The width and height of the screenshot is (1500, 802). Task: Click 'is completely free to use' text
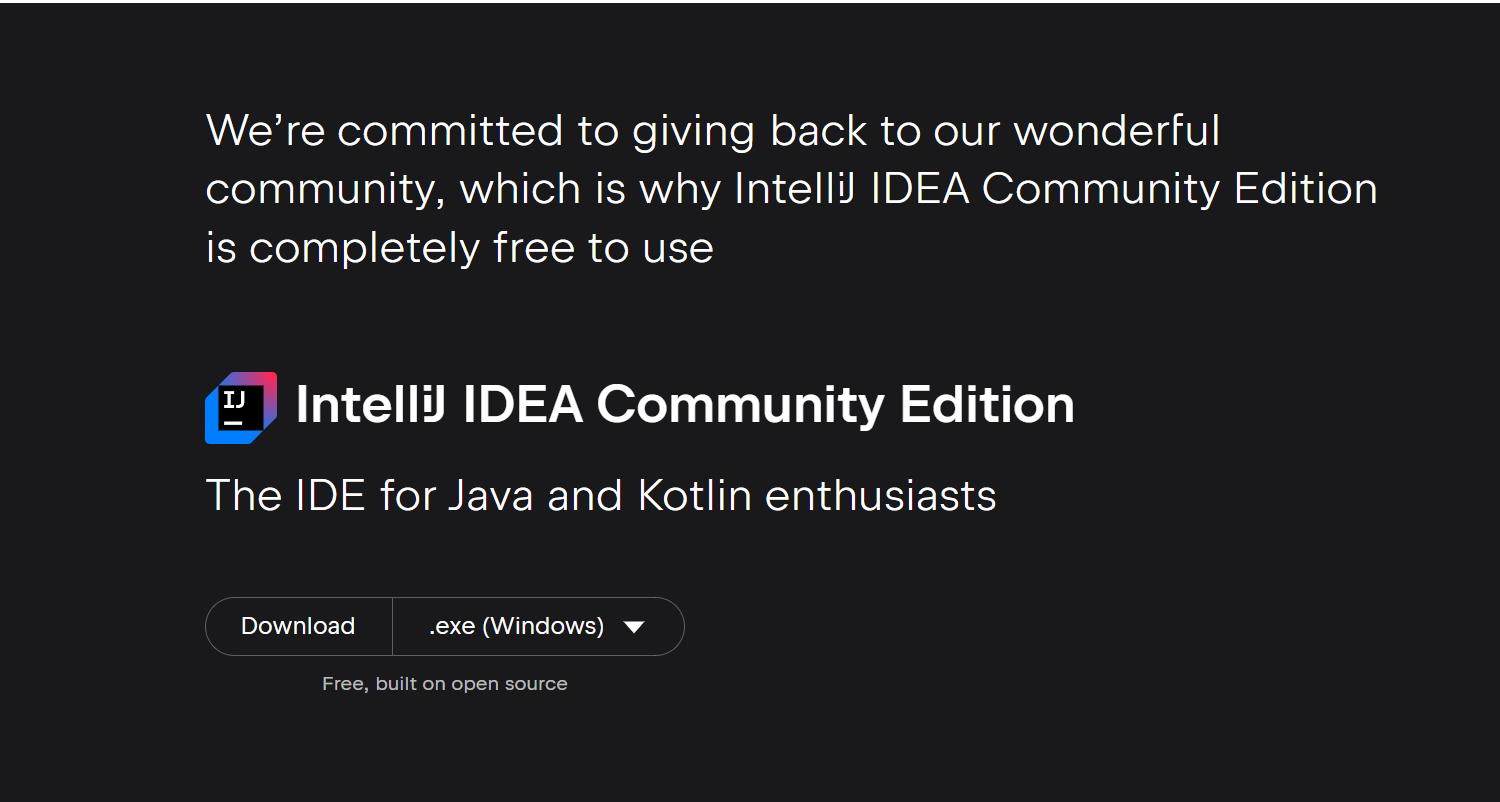coord(460,248)
